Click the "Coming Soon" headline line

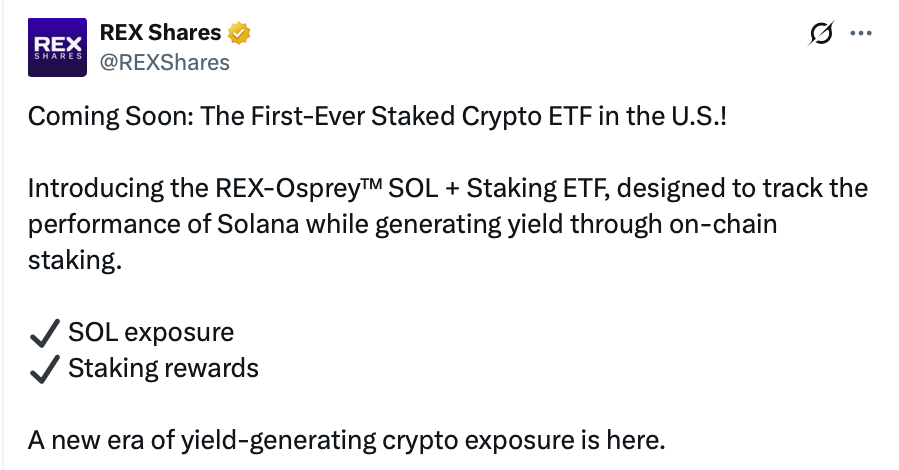377,116
